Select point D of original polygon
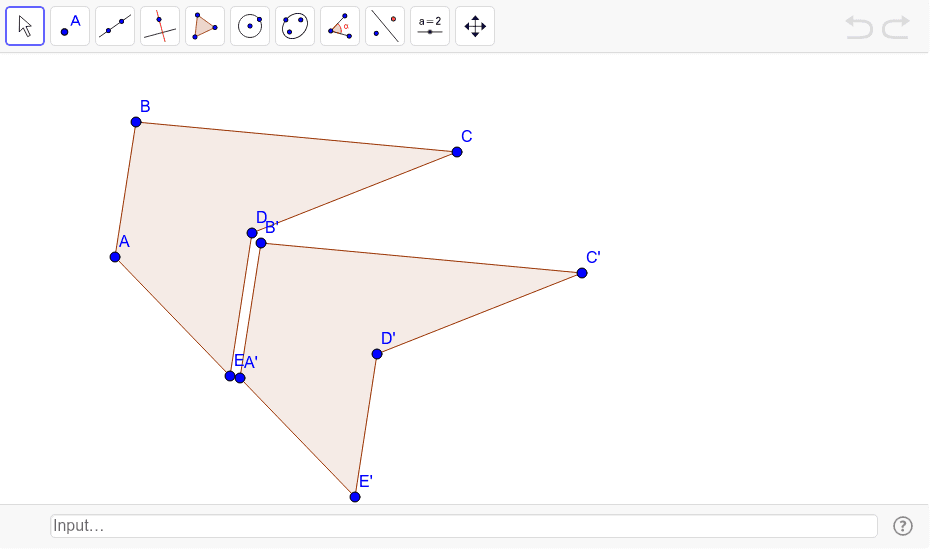The image size is (930, 549). [x=252, y=233]
